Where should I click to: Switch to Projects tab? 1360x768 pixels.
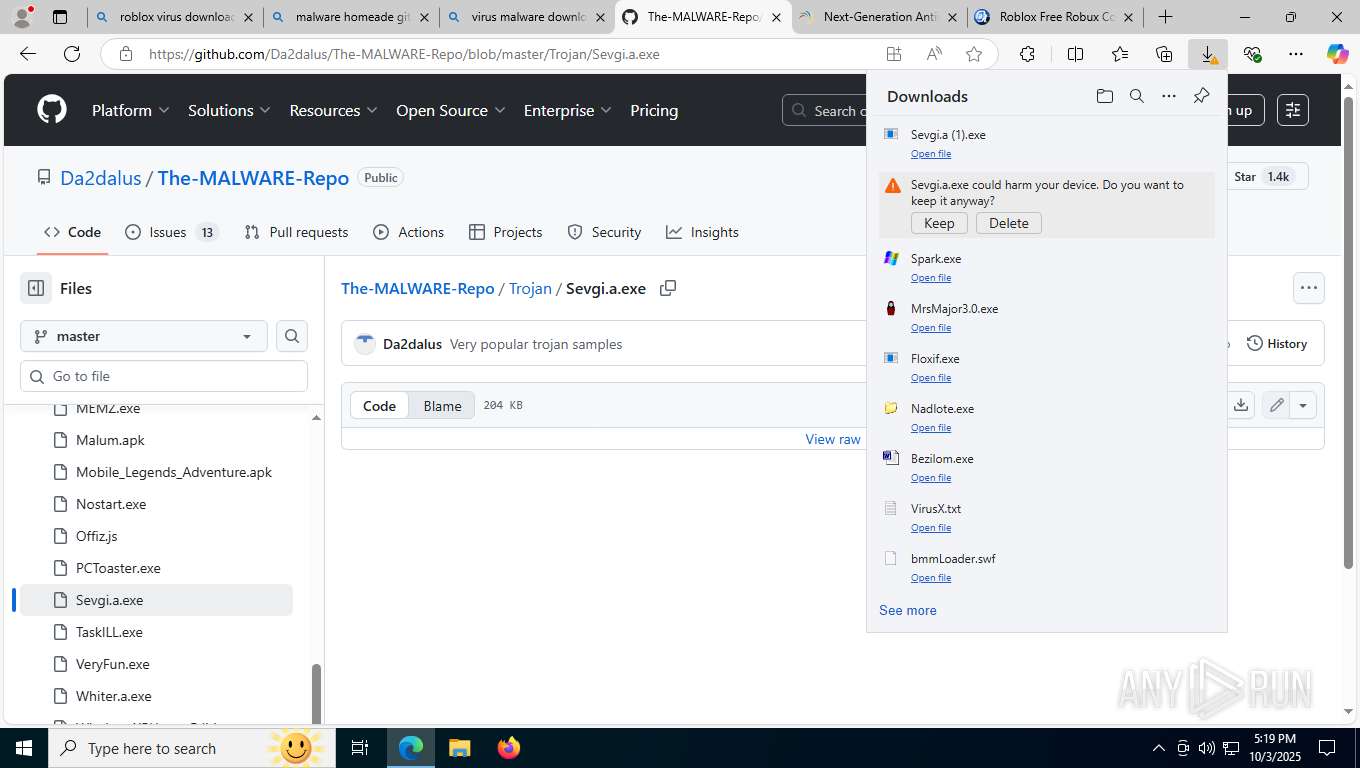pos(505,232)
